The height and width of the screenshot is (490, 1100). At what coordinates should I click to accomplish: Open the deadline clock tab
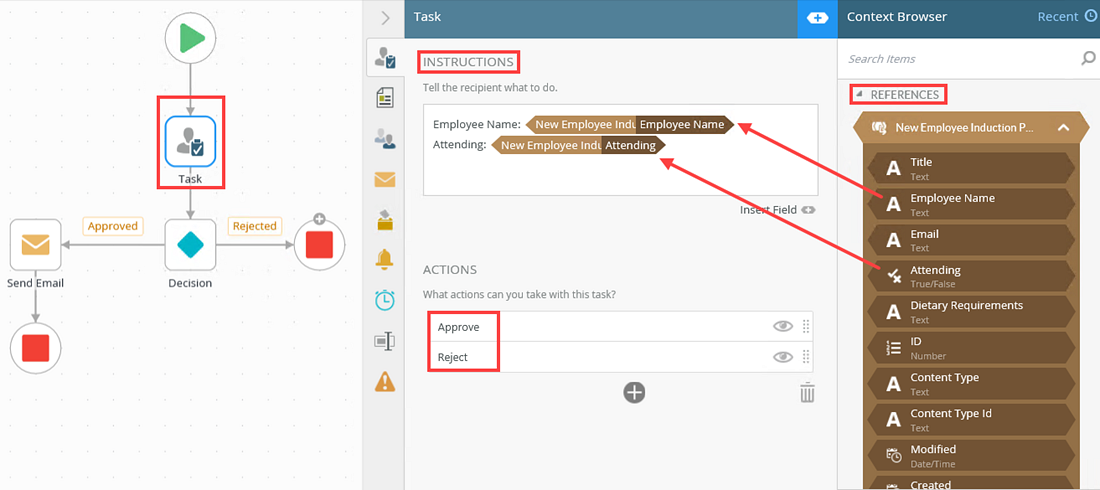pyautogui.click(x=384, y=300)
